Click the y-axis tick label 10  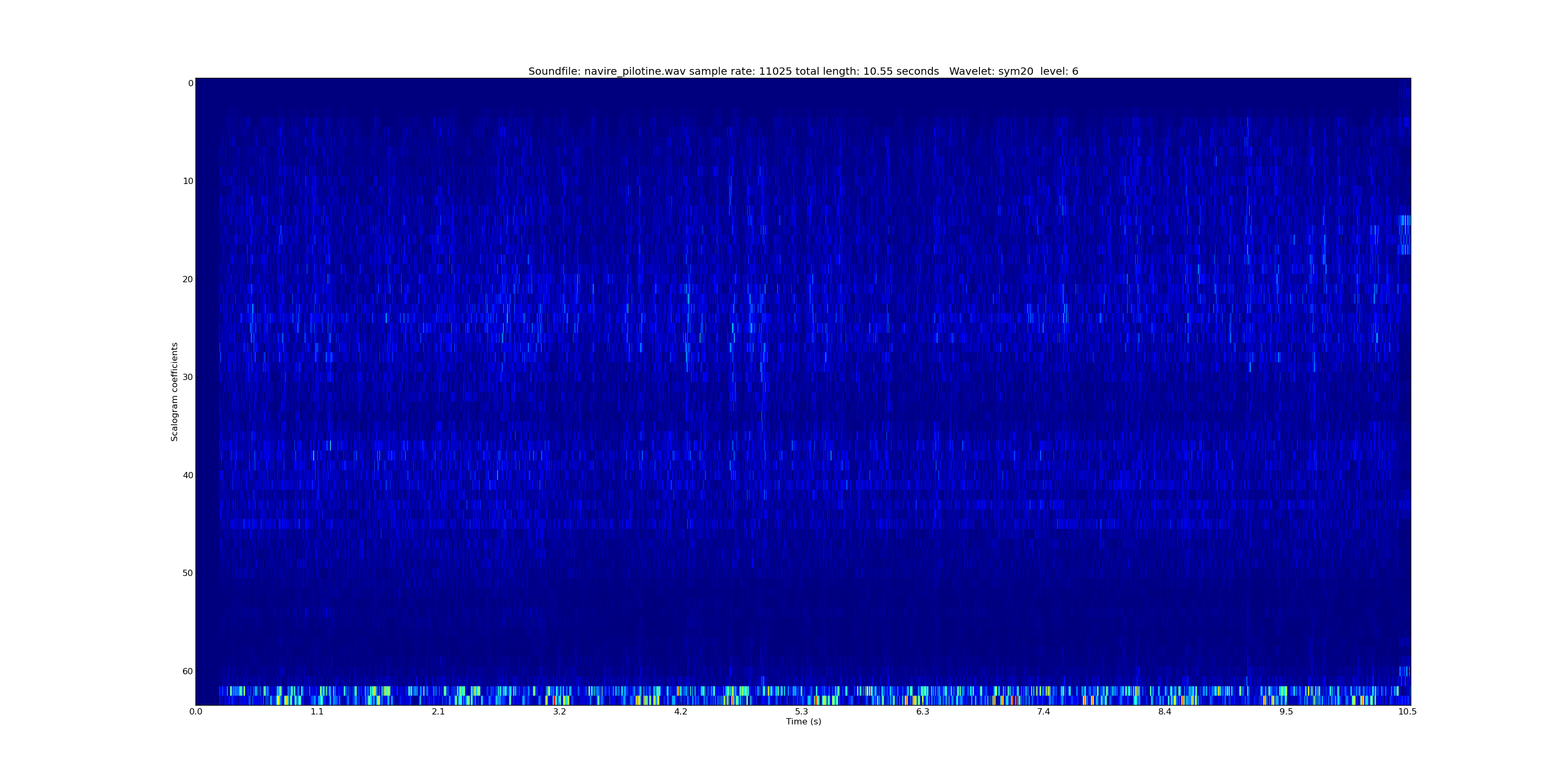(x=188, y=181)
